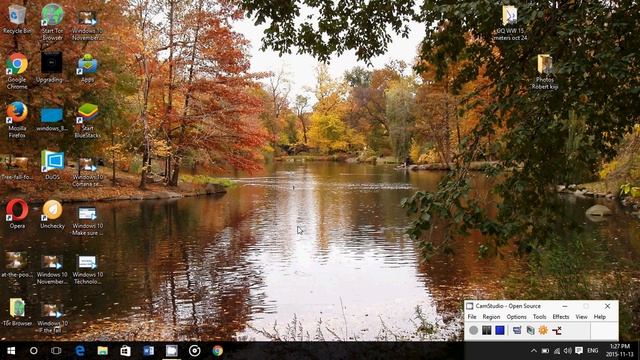Click the CamStudio Record button
Screen dimensions: 640x360
473,330
